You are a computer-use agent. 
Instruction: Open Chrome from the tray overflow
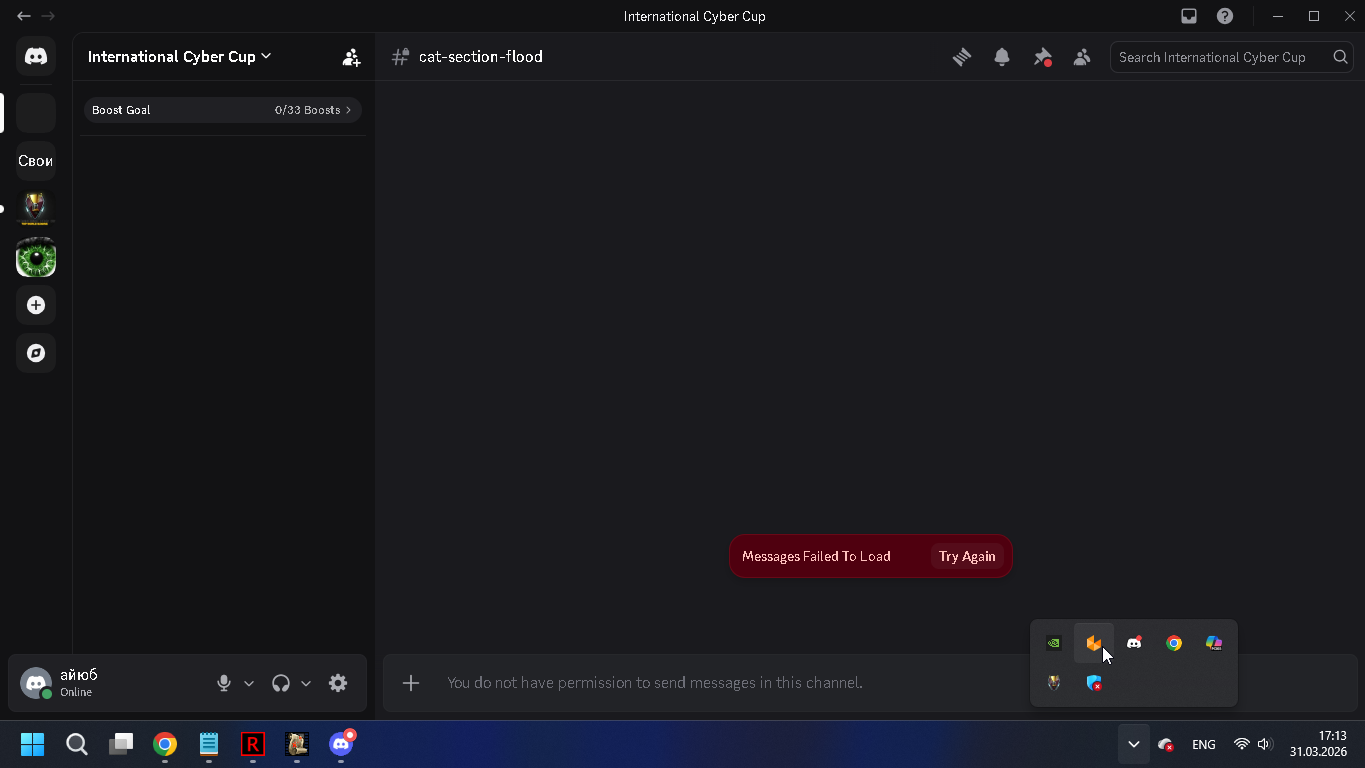click(x=1174, y=643)
